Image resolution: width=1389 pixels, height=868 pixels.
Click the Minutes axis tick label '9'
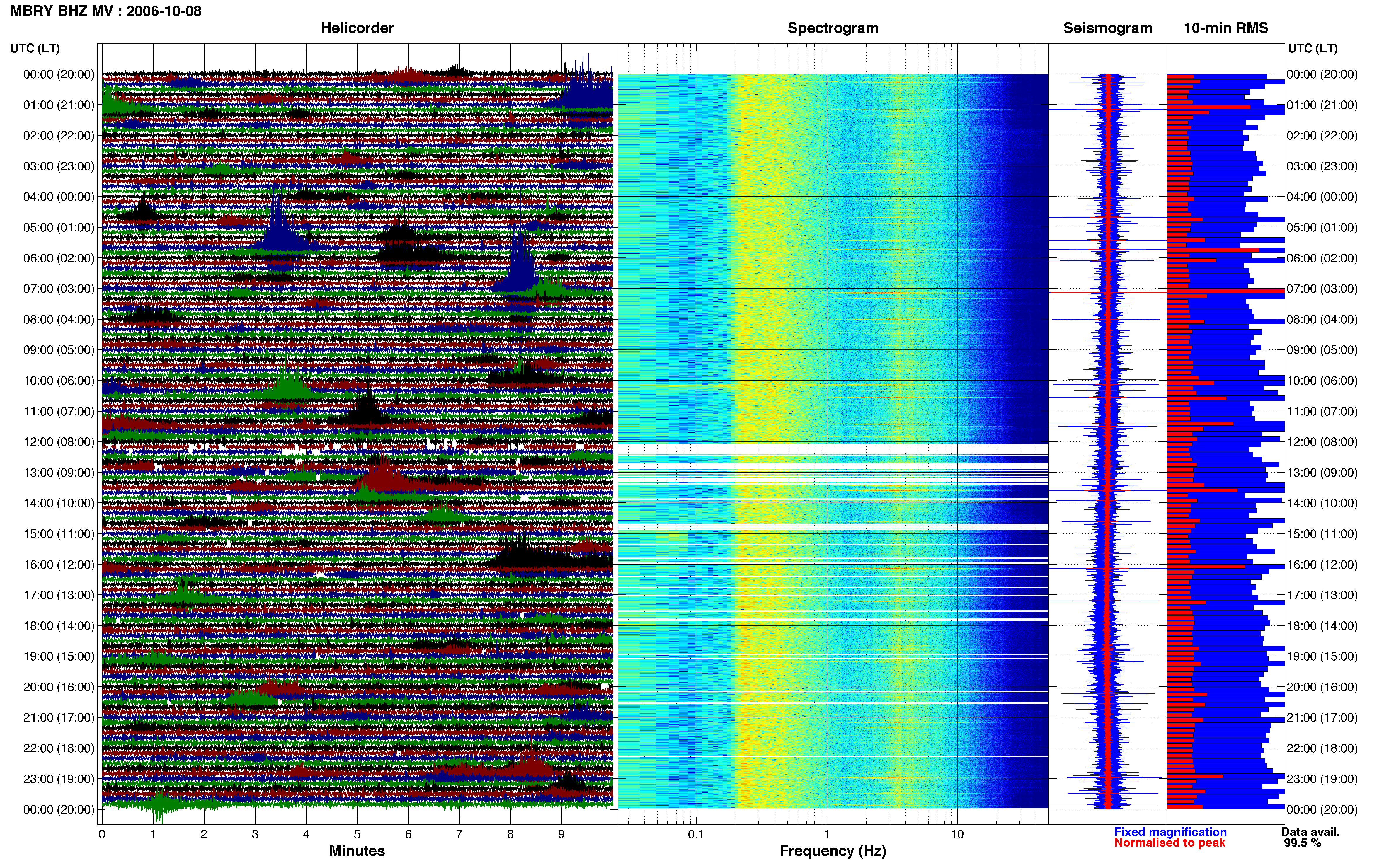click(x=561, y=834)
